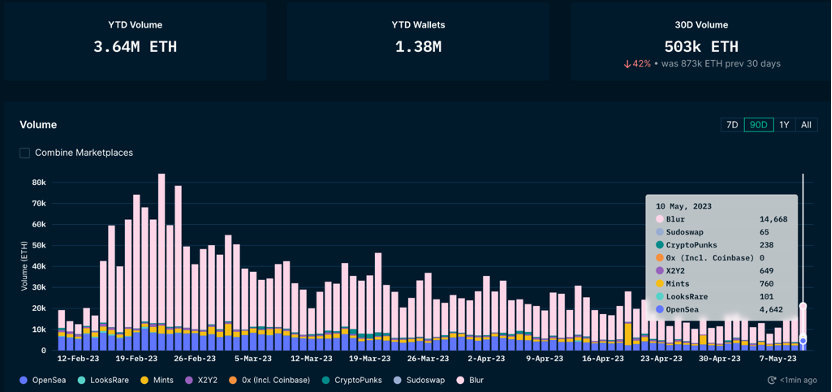Click the 0x (Incl. Coinbase) legend dot
The height and width of the screenshot is (392, 832).
[x=233, y=380]
